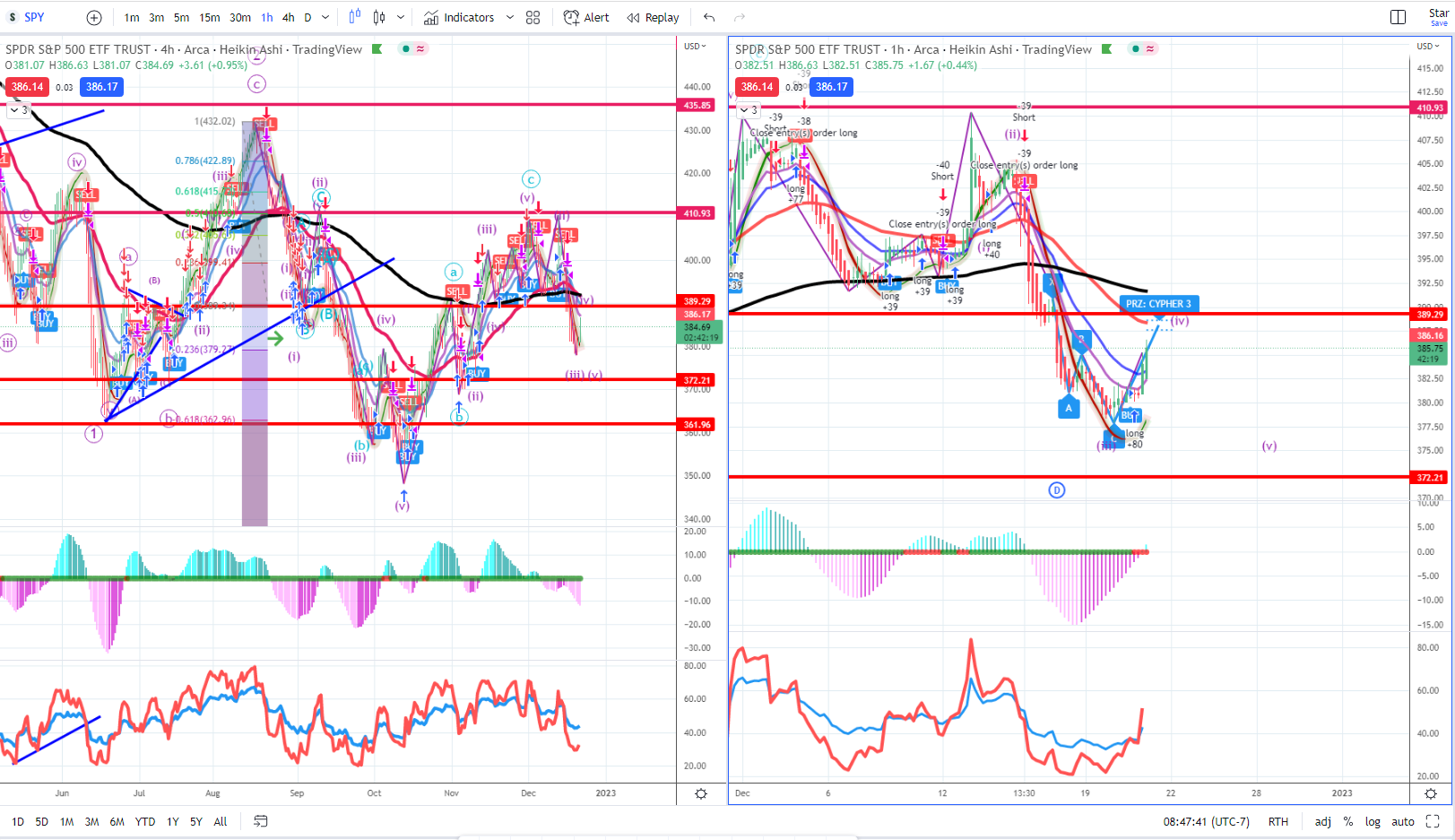Add a symbol to compare with plus icon
This screenshot has height=840, width=1455.
click(94, 17)
